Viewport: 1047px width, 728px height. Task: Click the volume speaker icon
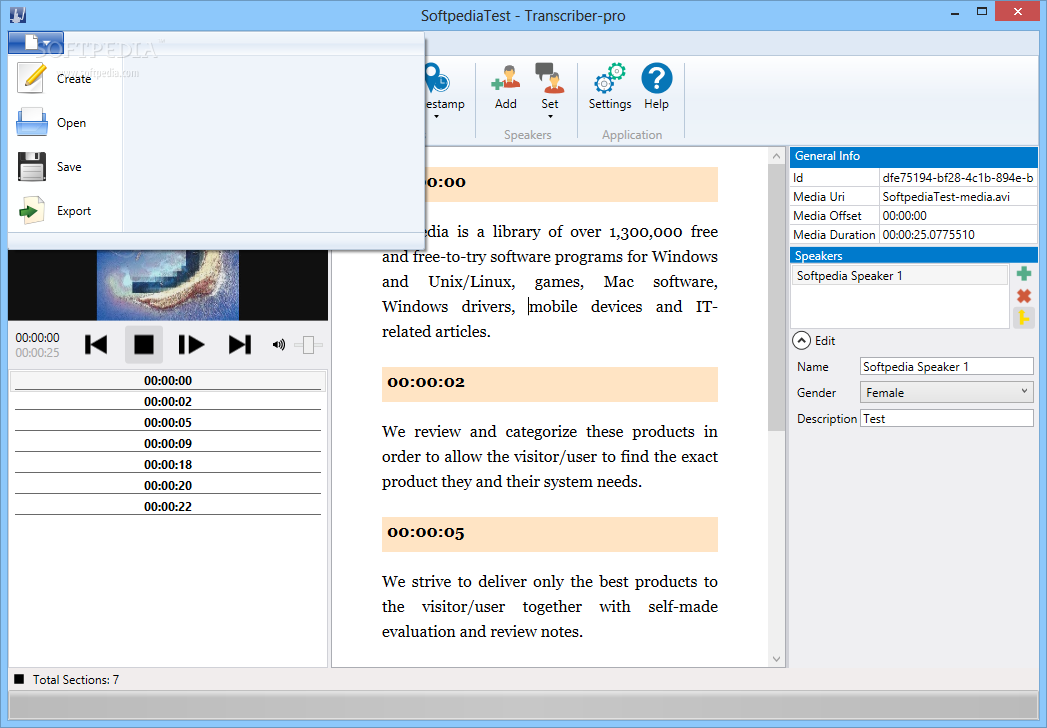pos(278,345)
